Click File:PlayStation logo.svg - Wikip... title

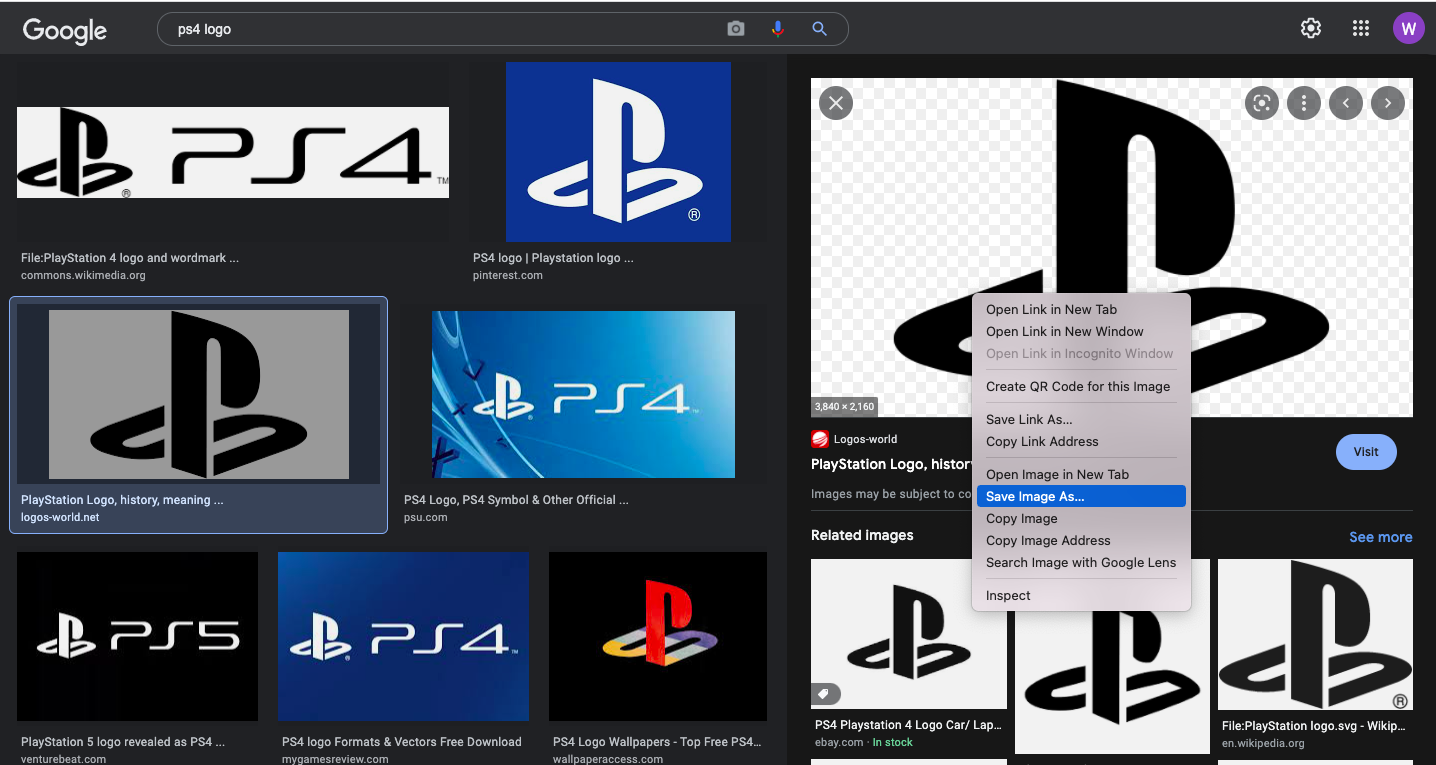[x=1313, y=726]
